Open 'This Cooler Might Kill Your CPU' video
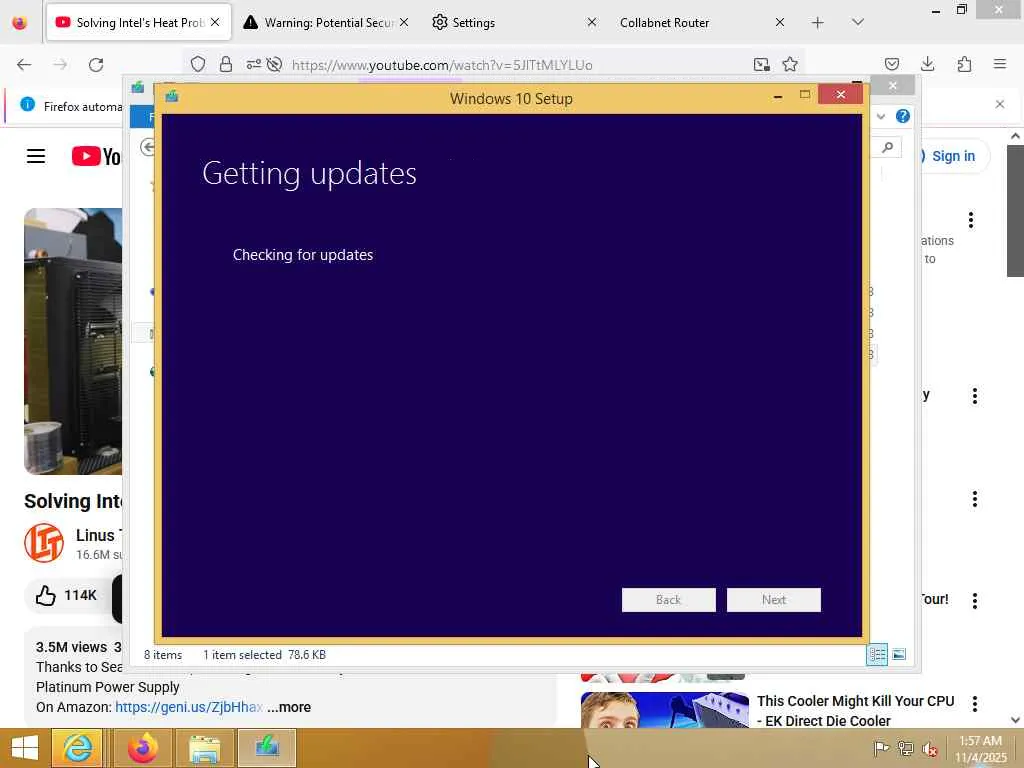Image resolution: width=1024 pixels, height=768 pixels. pos(856,711)
